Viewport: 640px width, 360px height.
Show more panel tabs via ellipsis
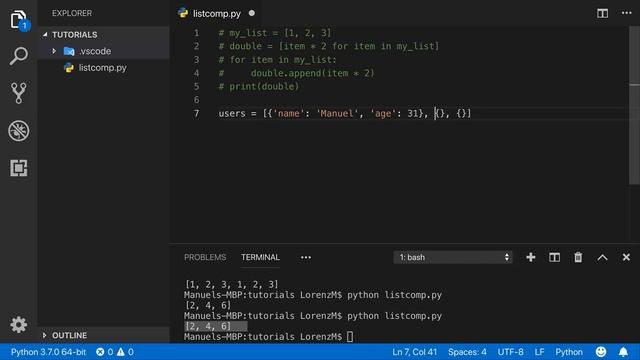click(306, 257)
